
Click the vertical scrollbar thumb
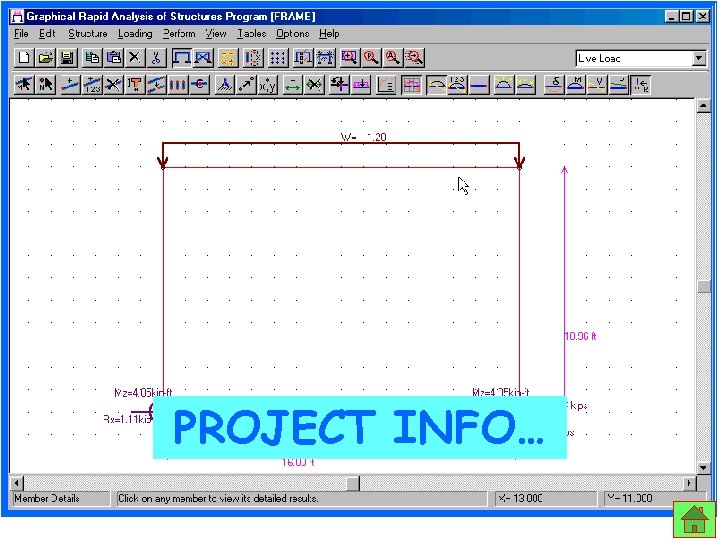point(703,287)
